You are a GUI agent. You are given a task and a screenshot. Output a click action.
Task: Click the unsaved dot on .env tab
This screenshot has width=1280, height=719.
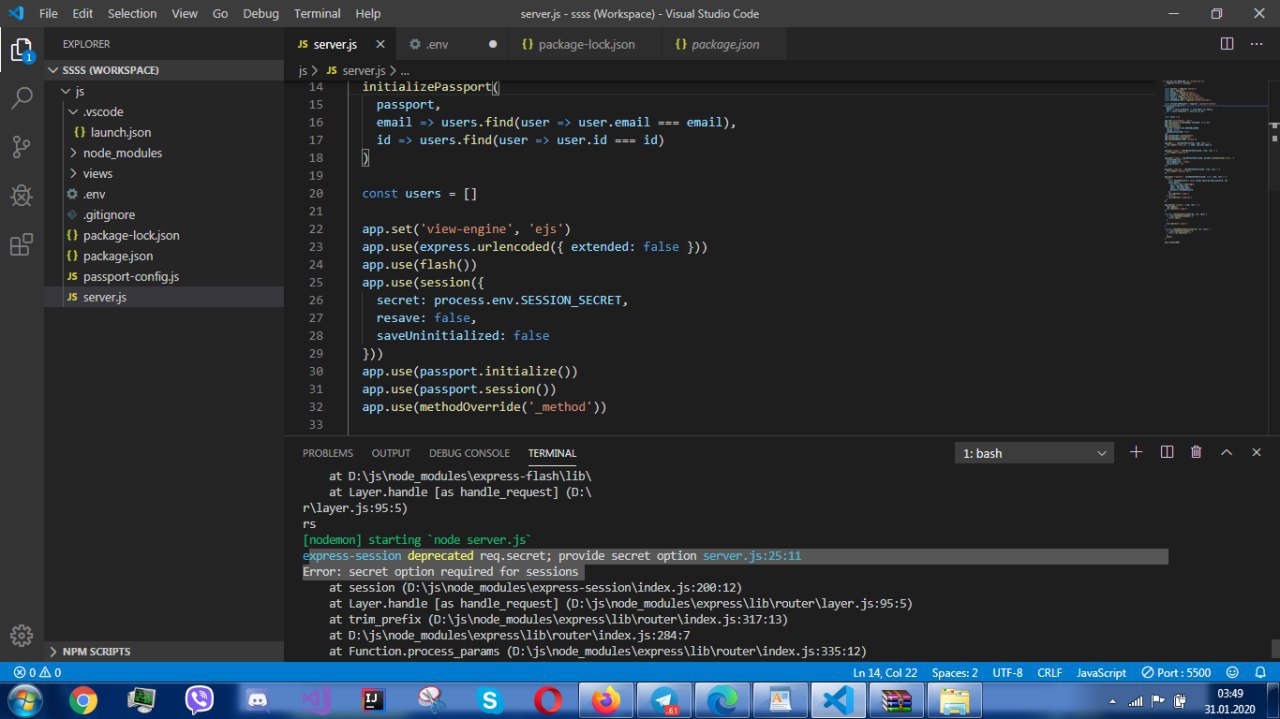493,44
